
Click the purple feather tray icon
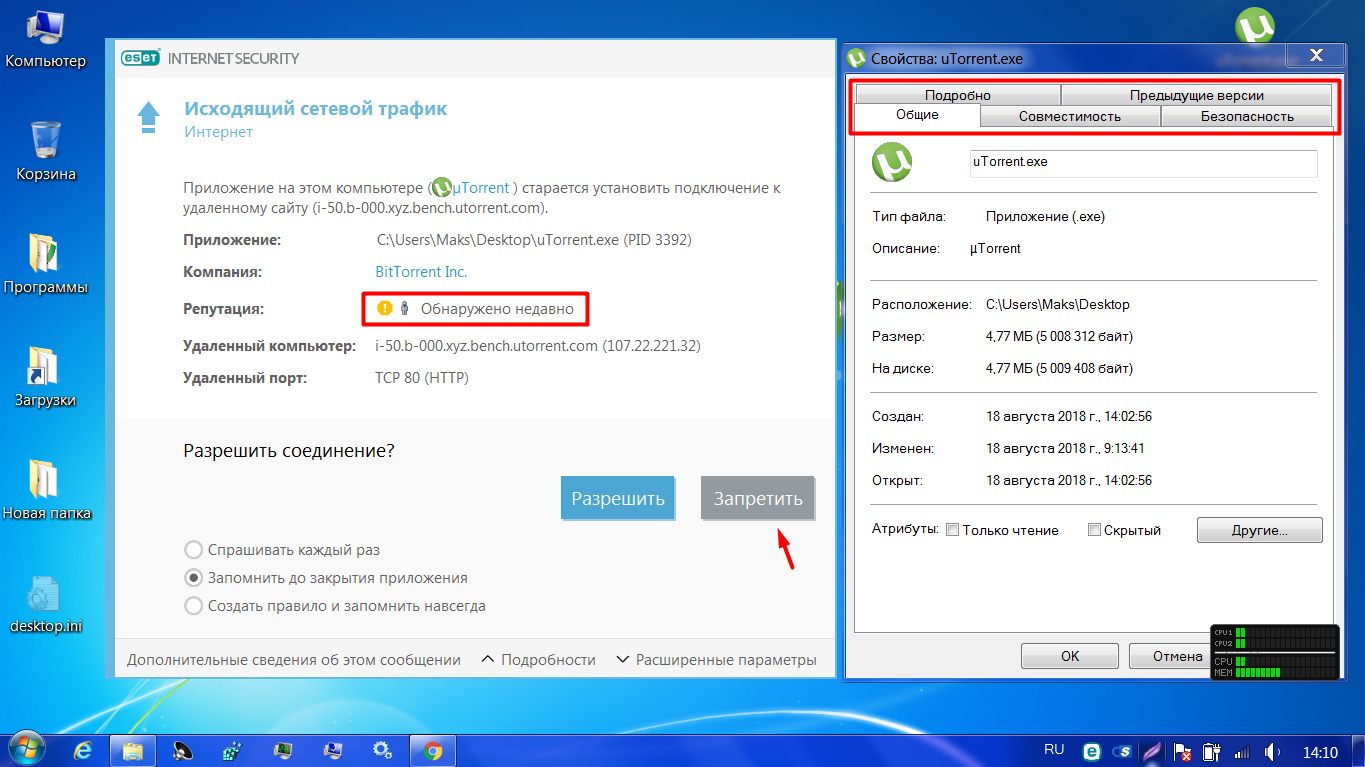(1152, 752)
